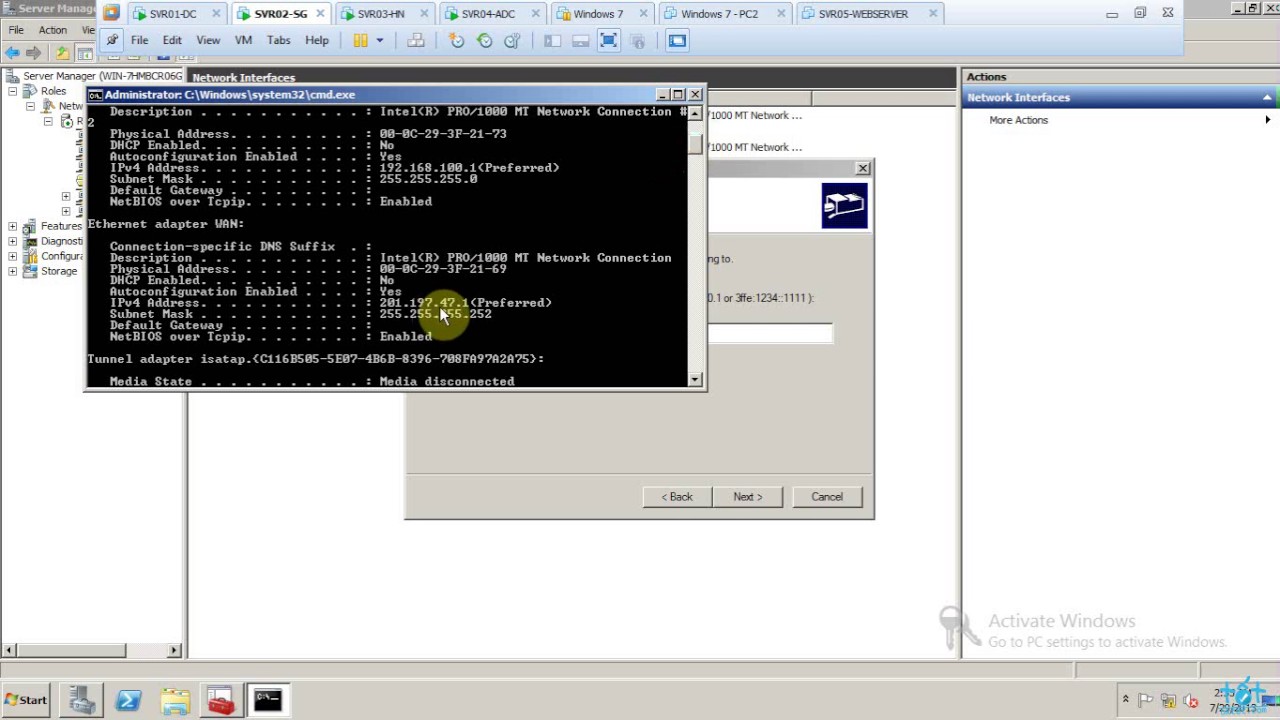Click the Server Manager back arrow
1280x720 pixels.
(x=12, y=53)
